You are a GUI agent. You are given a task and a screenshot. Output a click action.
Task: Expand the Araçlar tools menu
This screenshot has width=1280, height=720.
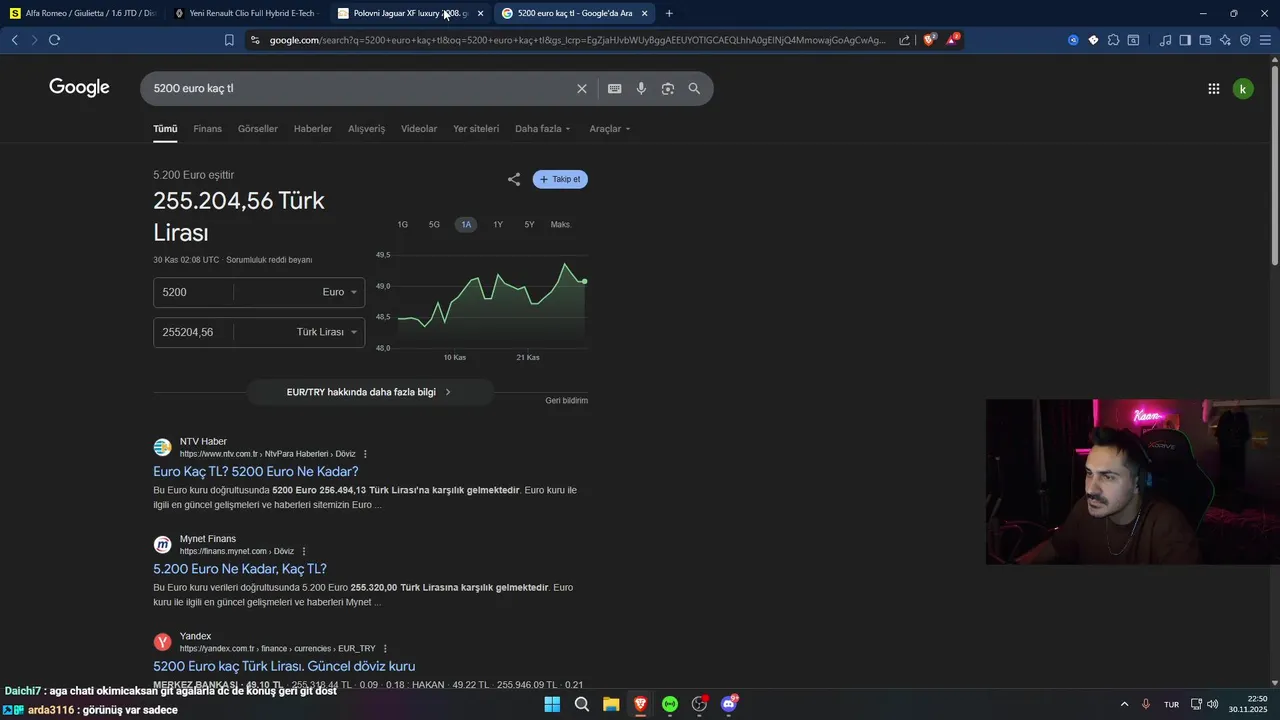tap(610, 129)
